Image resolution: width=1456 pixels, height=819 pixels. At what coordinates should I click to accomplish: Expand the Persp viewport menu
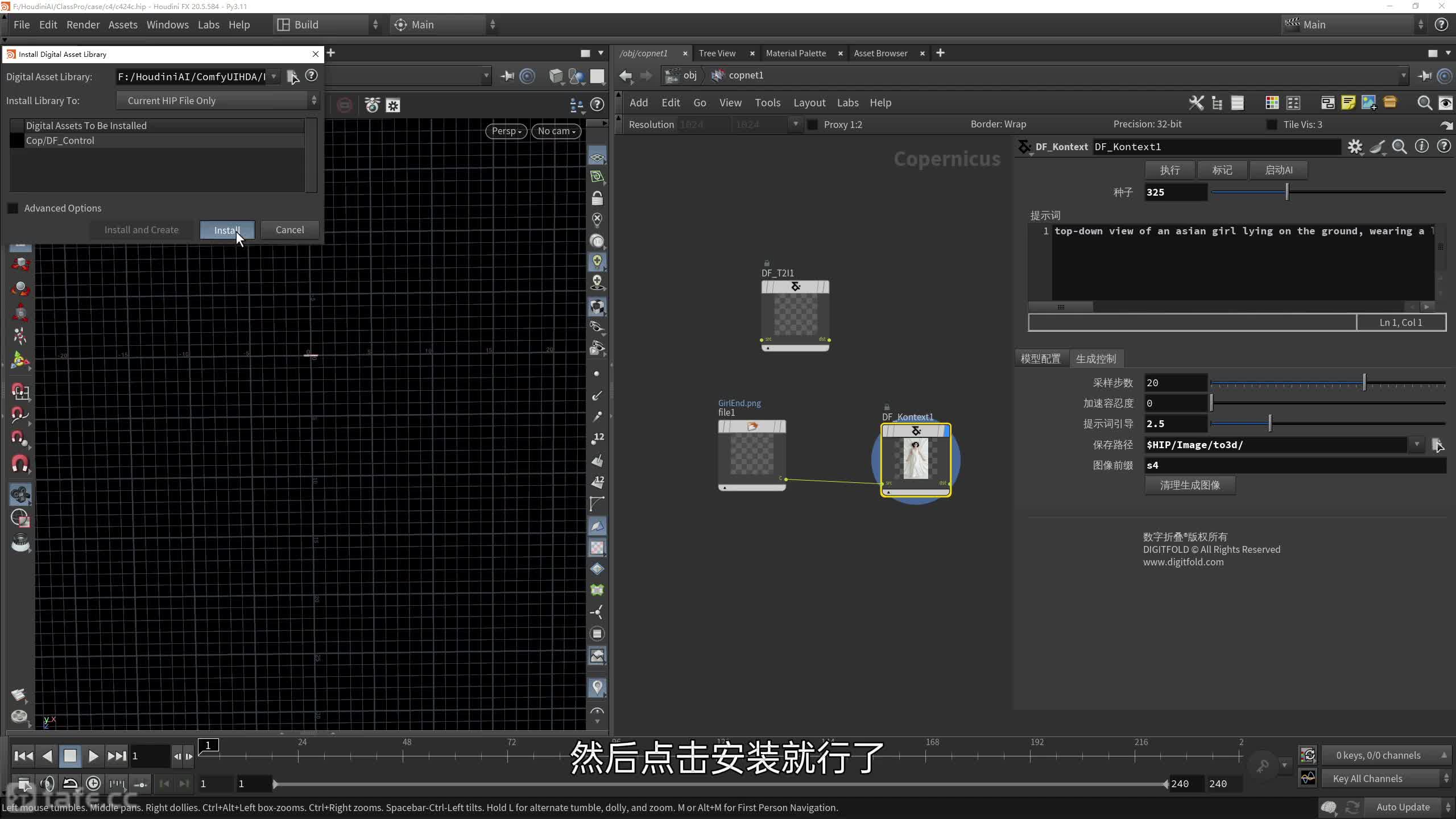pyautogui.click(x=506, y=131)
